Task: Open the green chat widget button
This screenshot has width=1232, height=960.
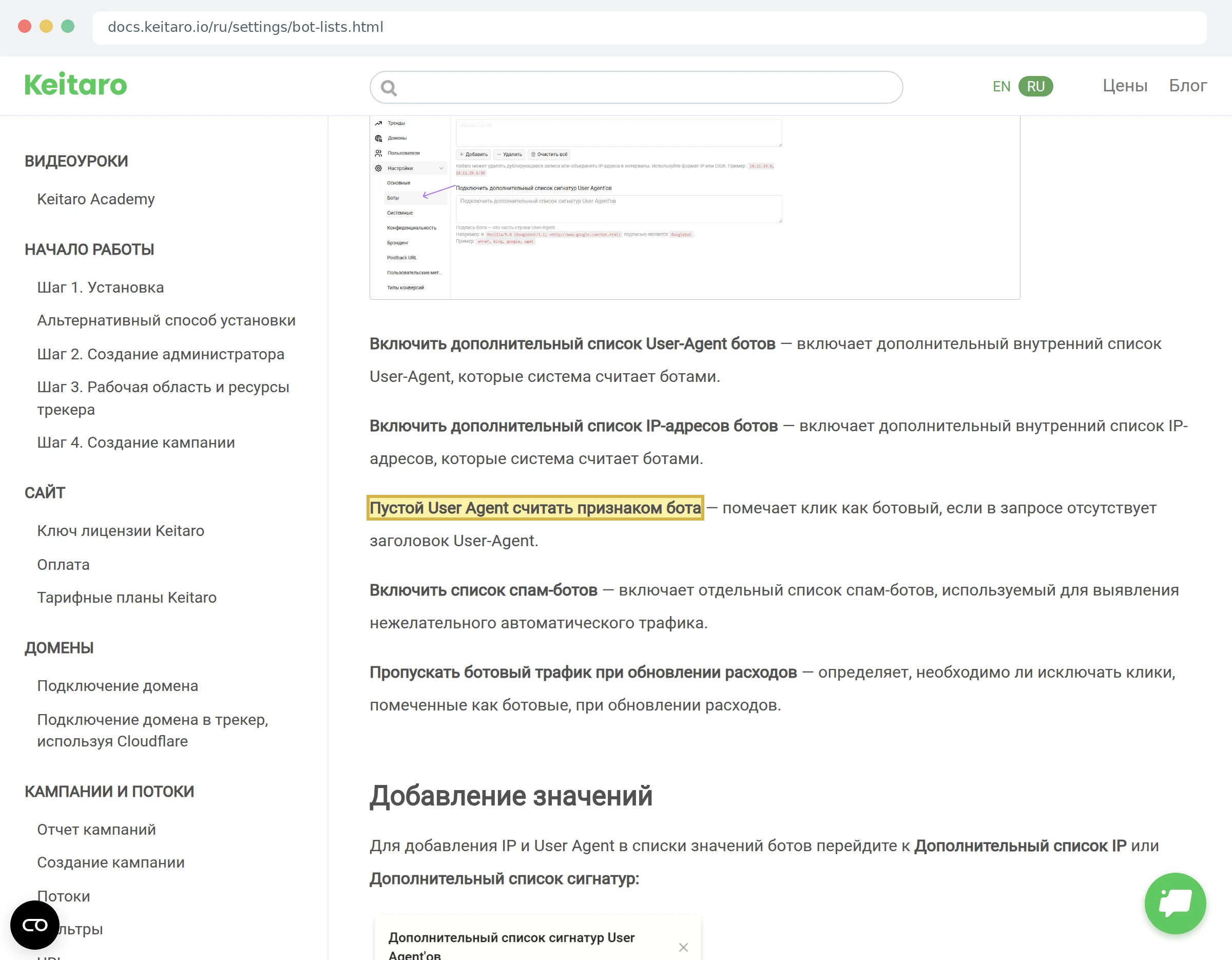Action: [x=1175, y=903]
